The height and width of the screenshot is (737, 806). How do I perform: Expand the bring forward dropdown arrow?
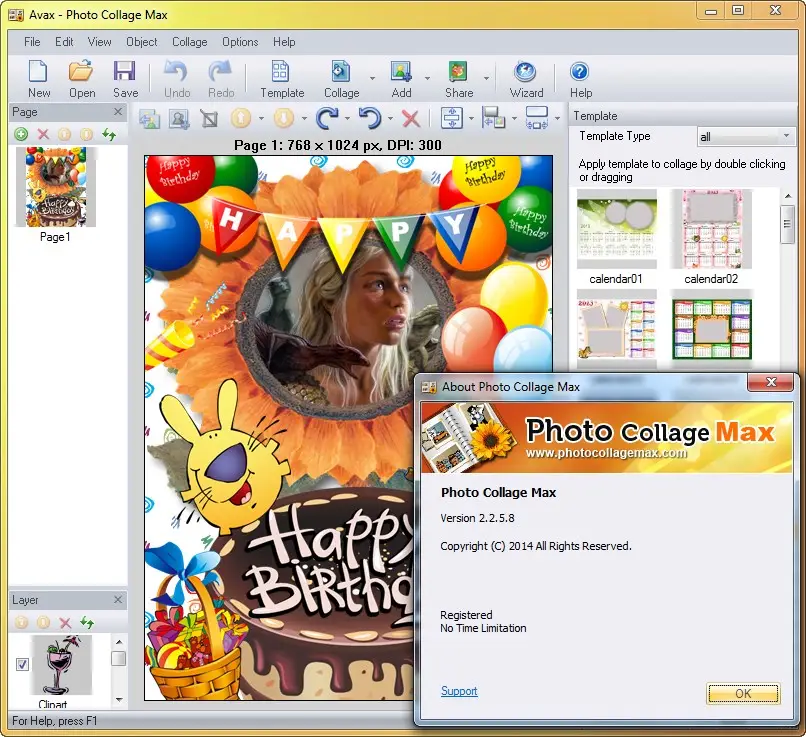tap(261, 119)
